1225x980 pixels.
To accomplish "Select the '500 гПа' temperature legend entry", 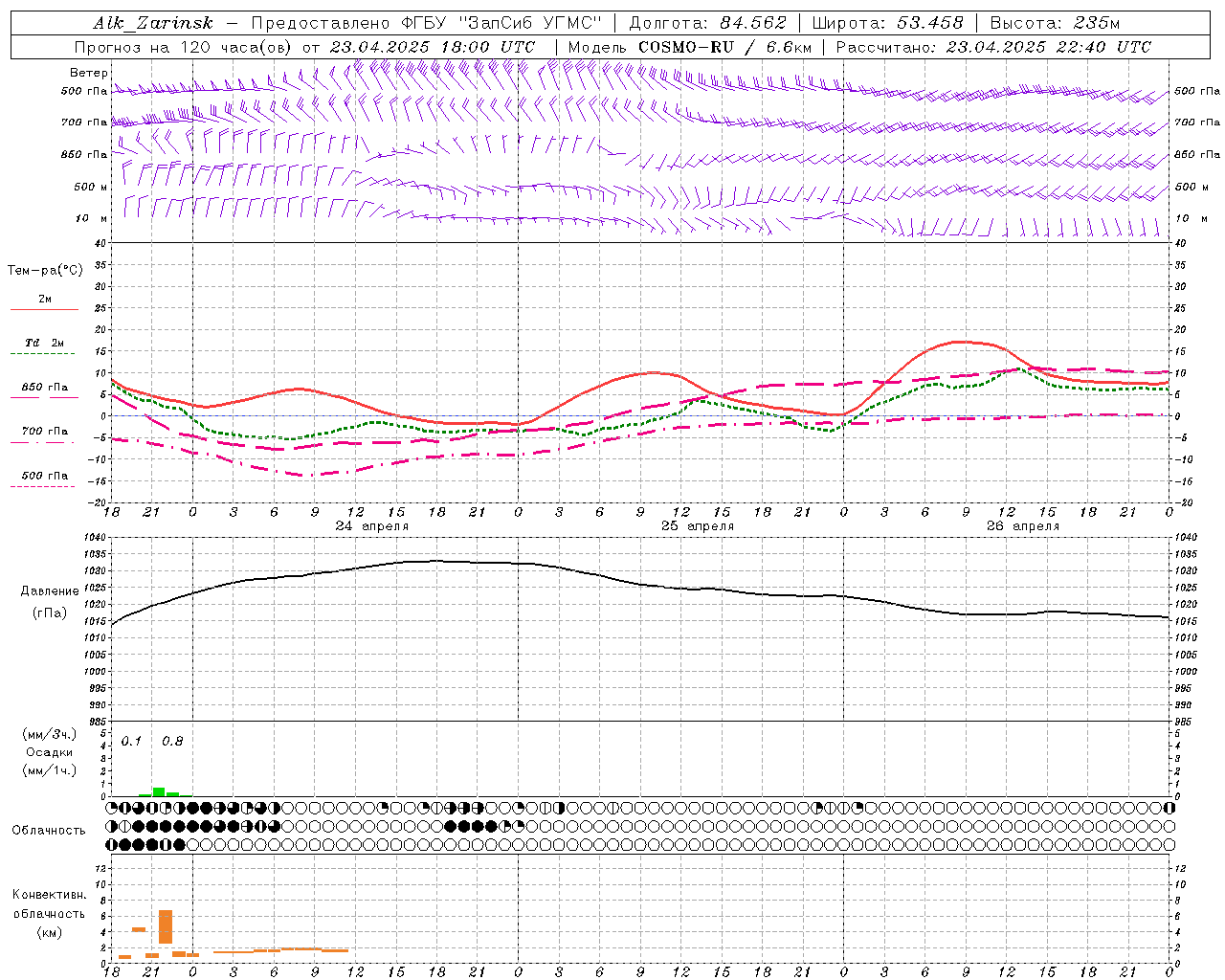I will (x=45, y=476).
